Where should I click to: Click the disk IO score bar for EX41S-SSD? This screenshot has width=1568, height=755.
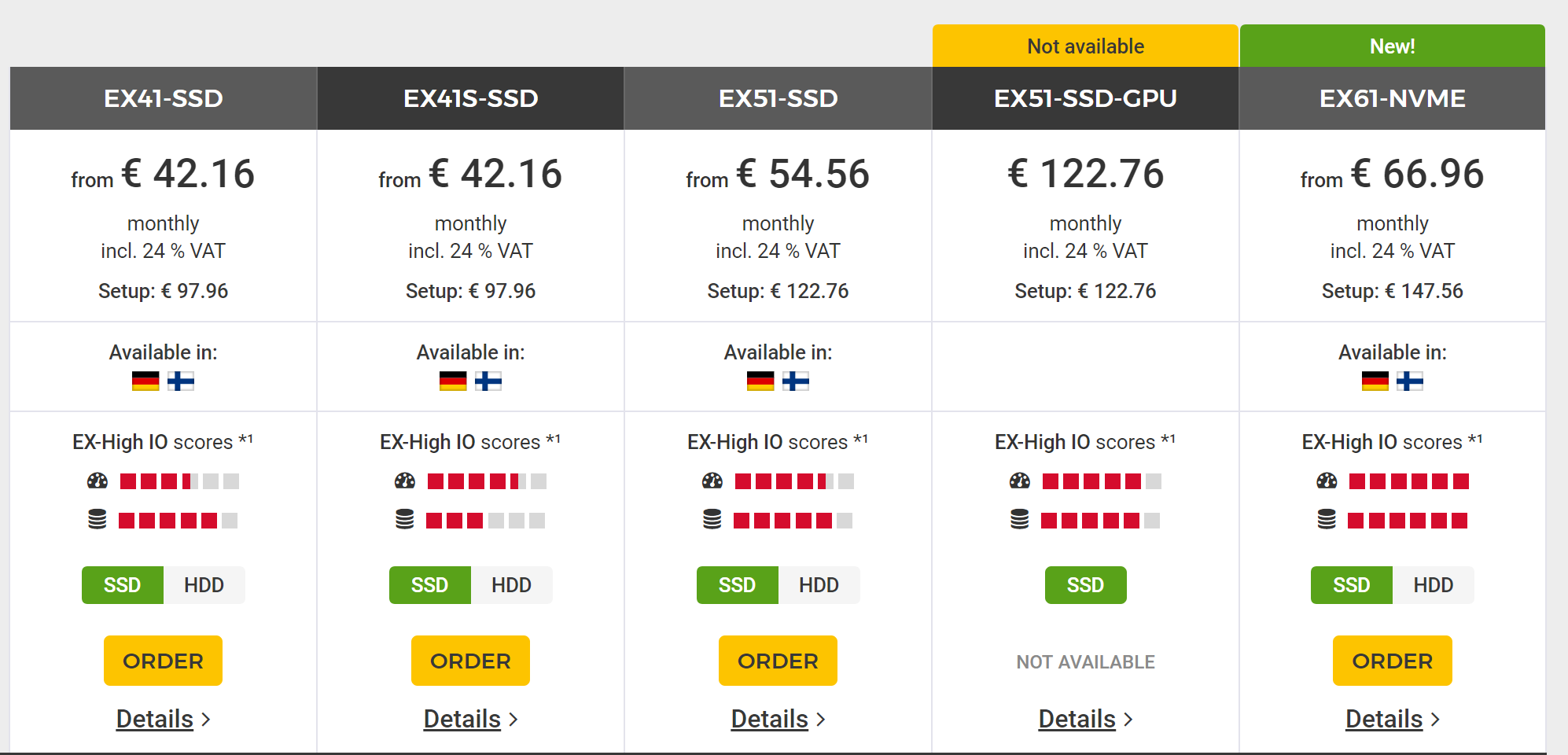pos(486,521)
